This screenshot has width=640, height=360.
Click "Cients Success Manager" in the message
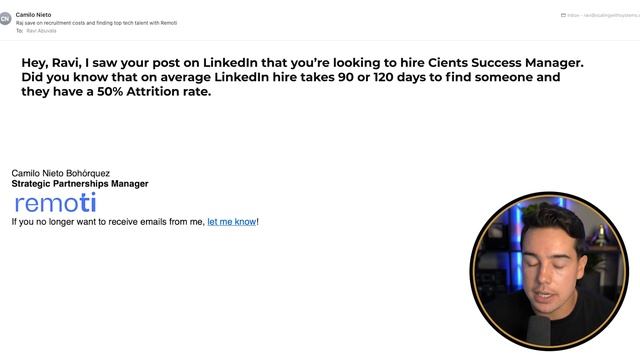(506, 63)
